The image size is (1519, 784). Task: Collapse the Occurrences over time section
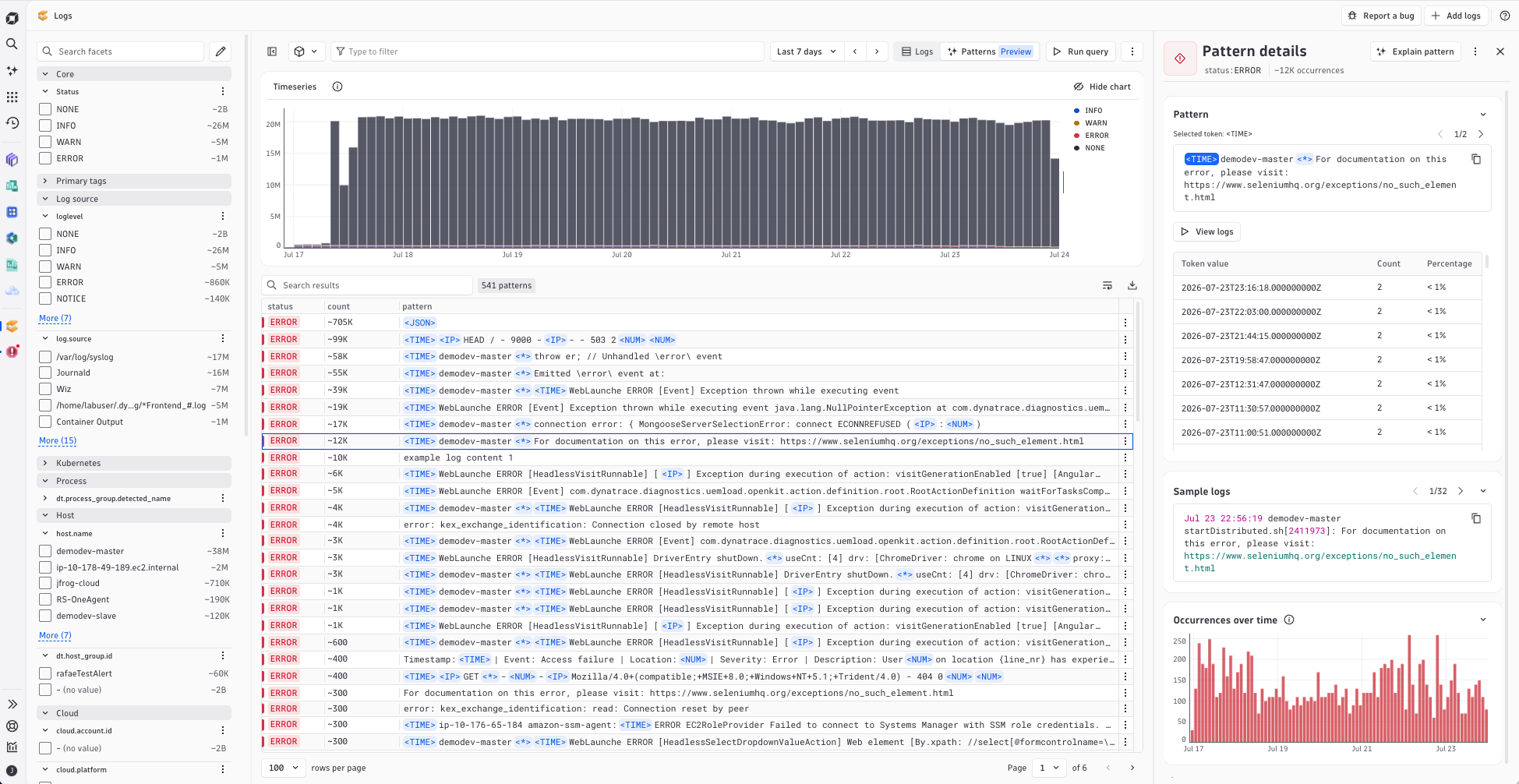(1483, 620)
